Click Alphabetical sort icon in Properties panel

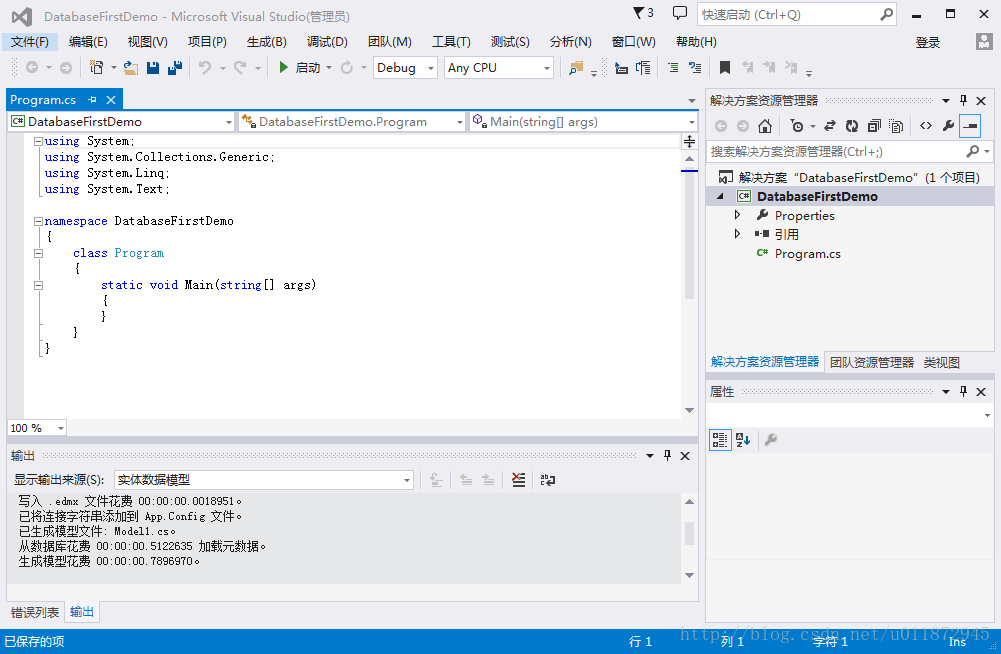click(x=742, y=439)
